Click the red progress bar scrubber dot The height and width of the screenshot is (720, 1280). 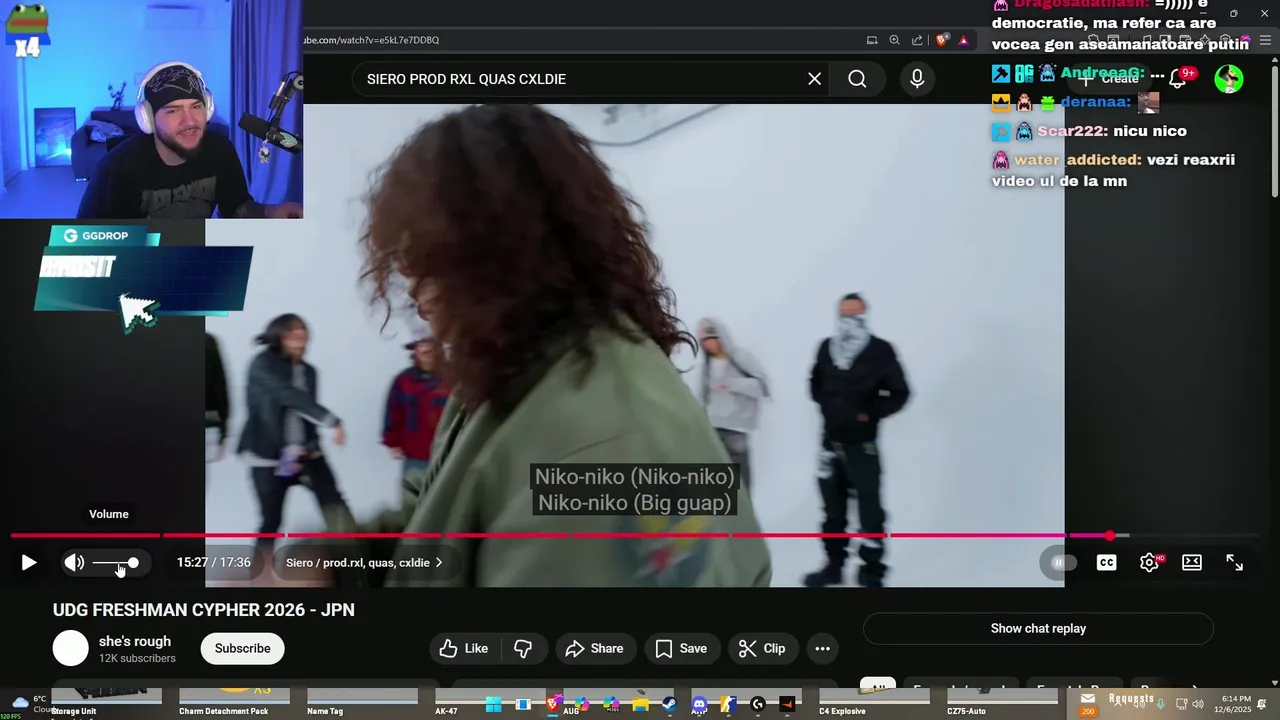click(x=1110, y=536)
